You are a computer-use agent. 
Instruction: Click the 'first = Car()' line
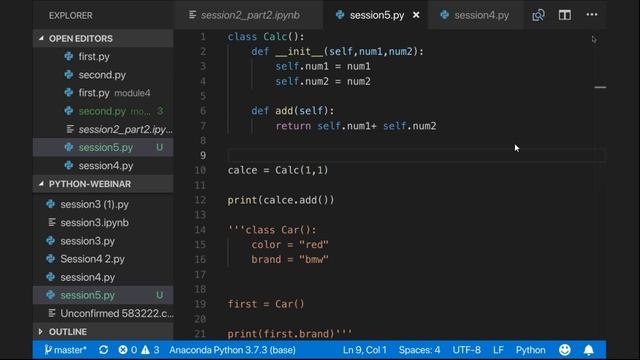(266, 304)
